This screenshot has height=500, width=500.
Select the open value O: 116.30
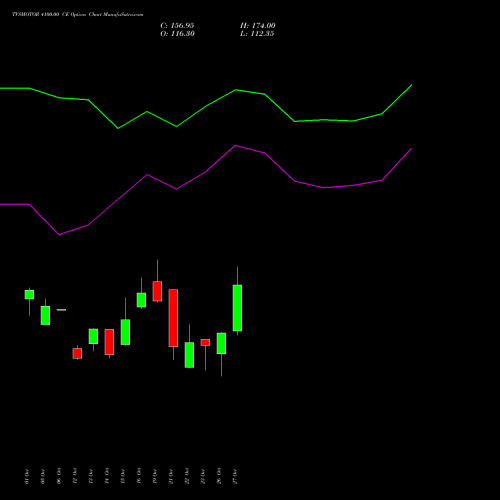(177, 34)
